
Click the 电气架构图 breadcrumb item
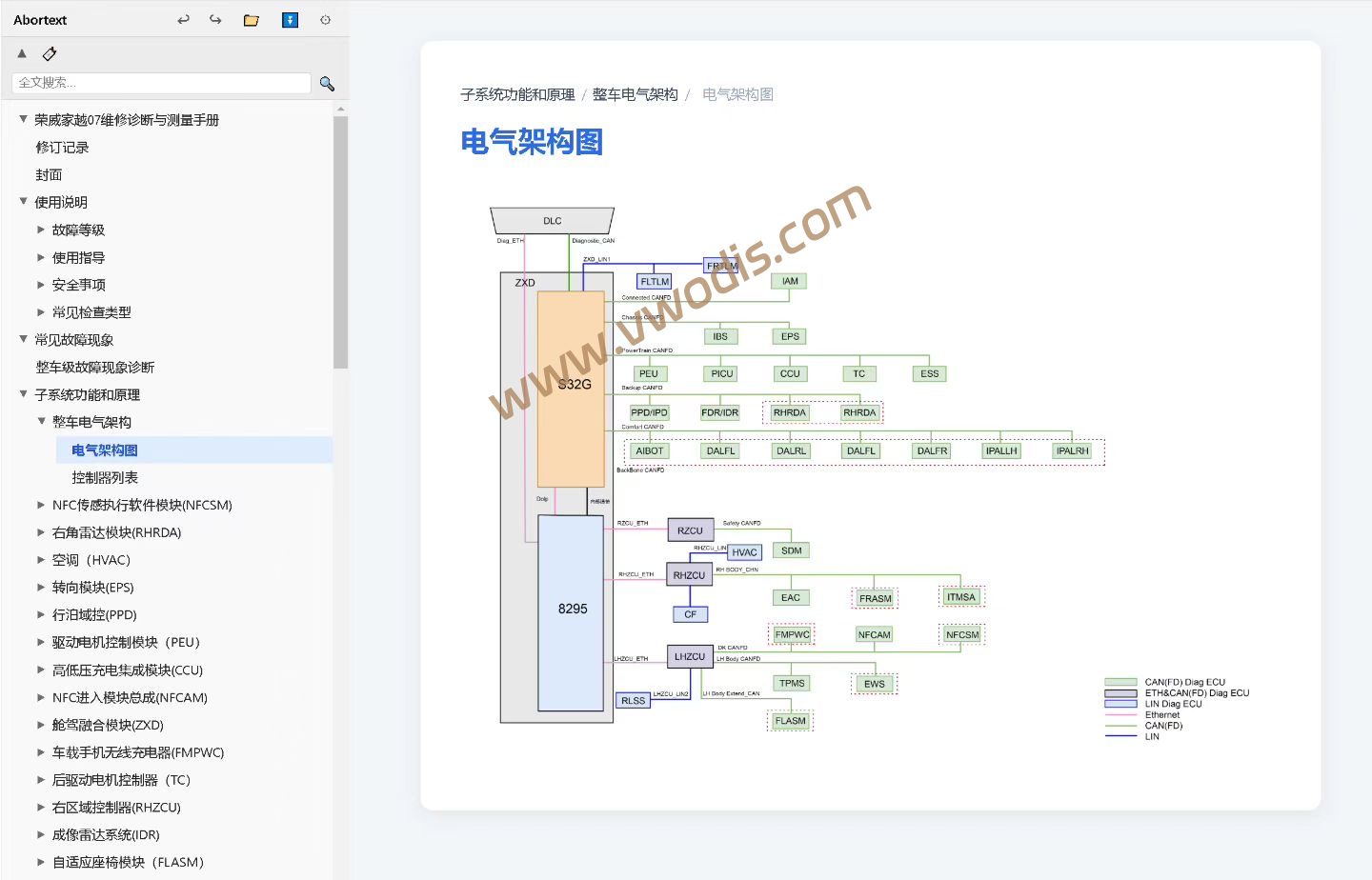pos(737,94)
